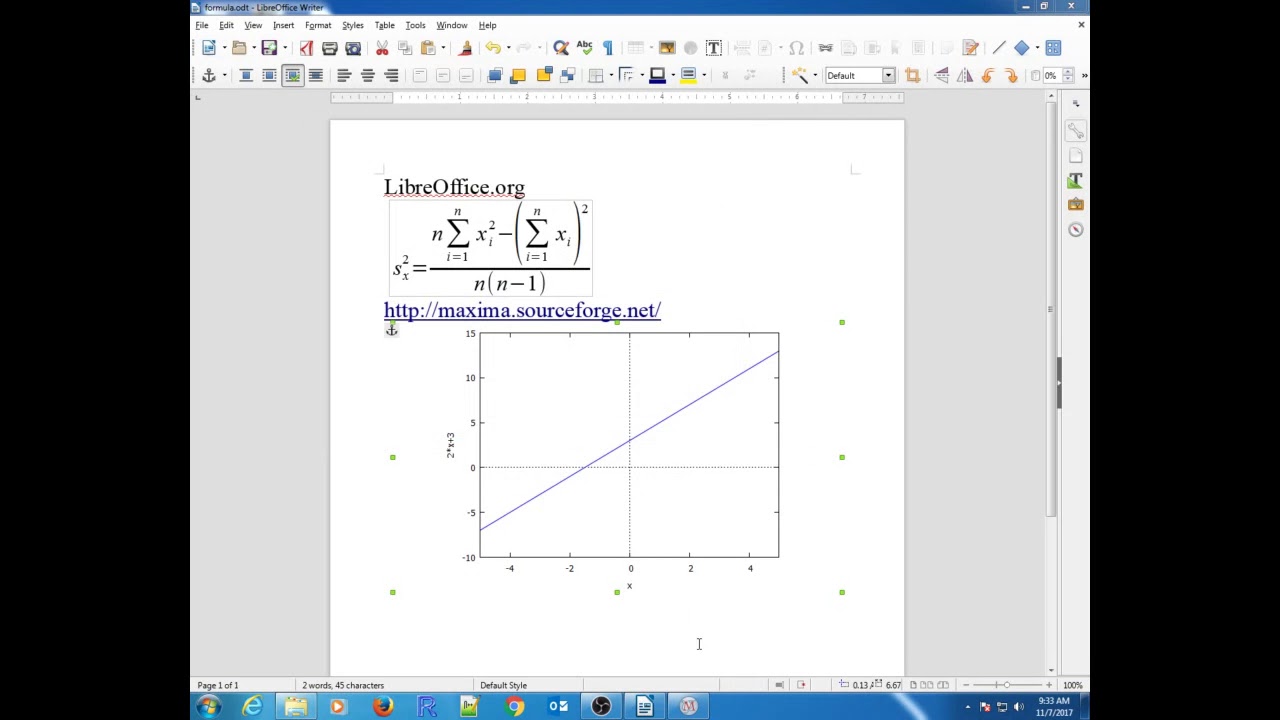
Task: Open the Gallery panel in the sidebar
Action: pos(1075,204)
